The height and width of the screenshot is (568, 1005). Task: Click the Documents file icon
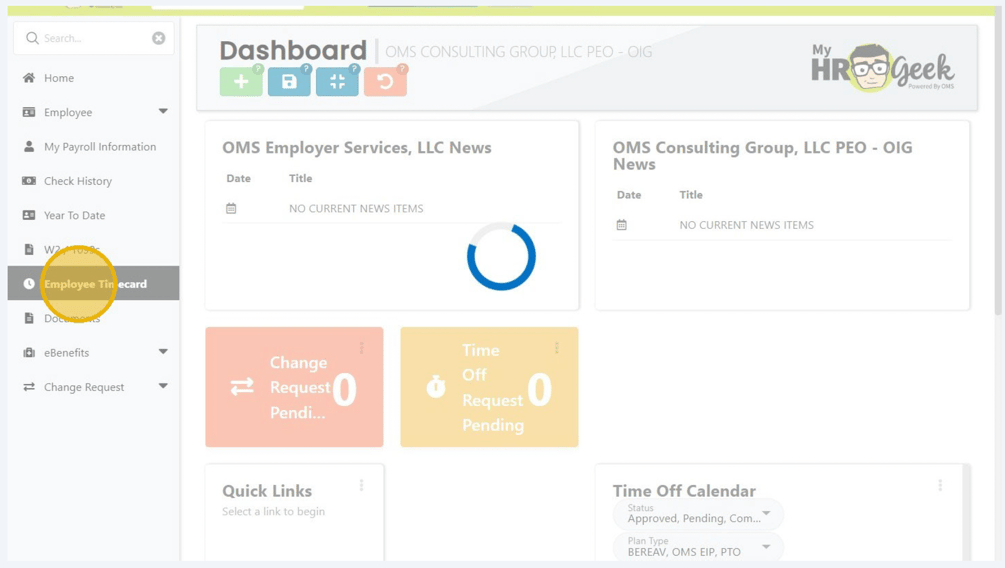(29, 318)
